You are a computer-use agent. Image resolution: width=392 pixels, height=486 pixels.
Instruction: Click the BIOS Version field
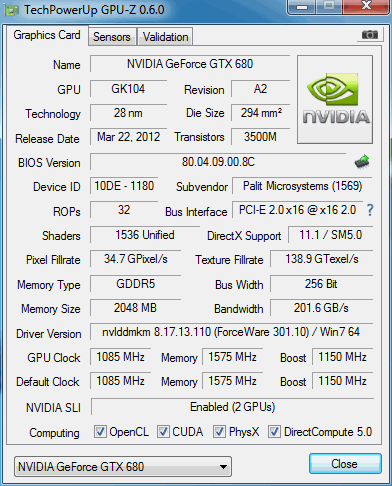[218, 162]
